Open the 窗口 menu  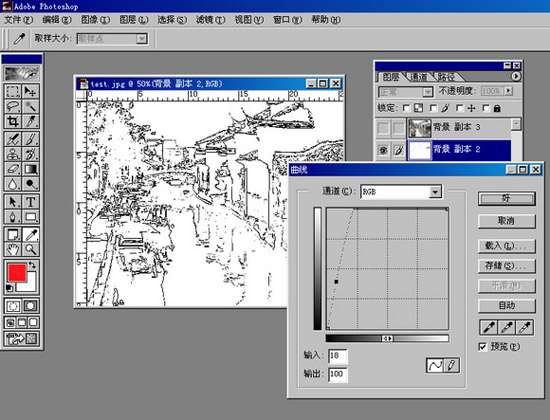coord(287,20)
